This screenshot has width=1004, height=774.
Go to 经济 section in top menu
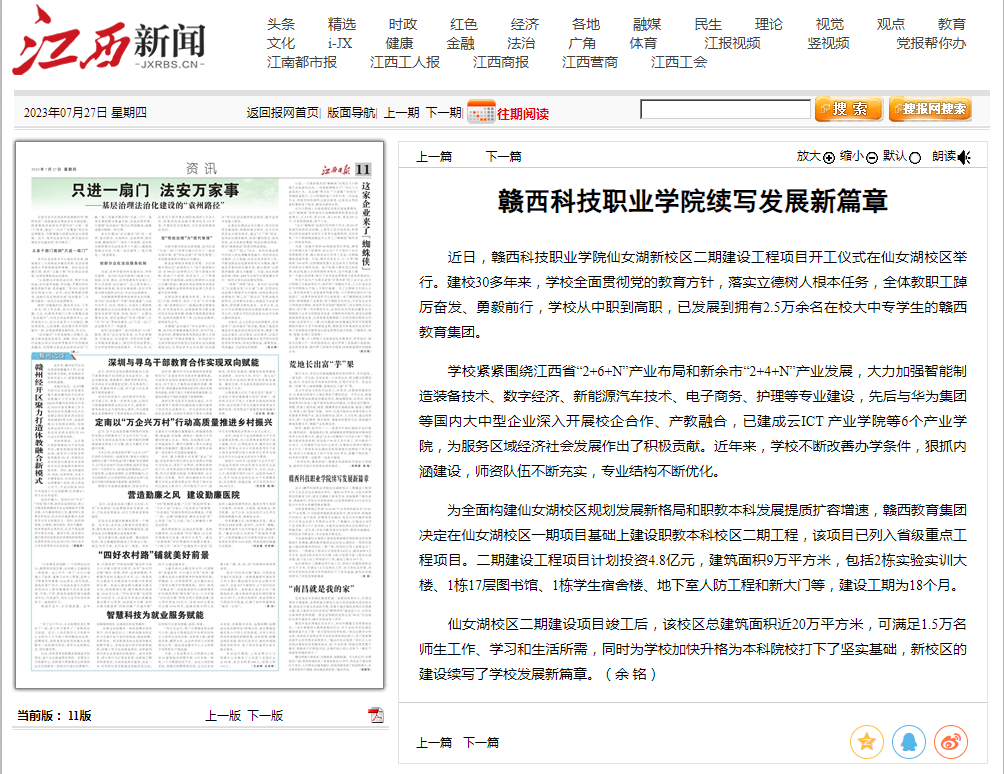524,24
